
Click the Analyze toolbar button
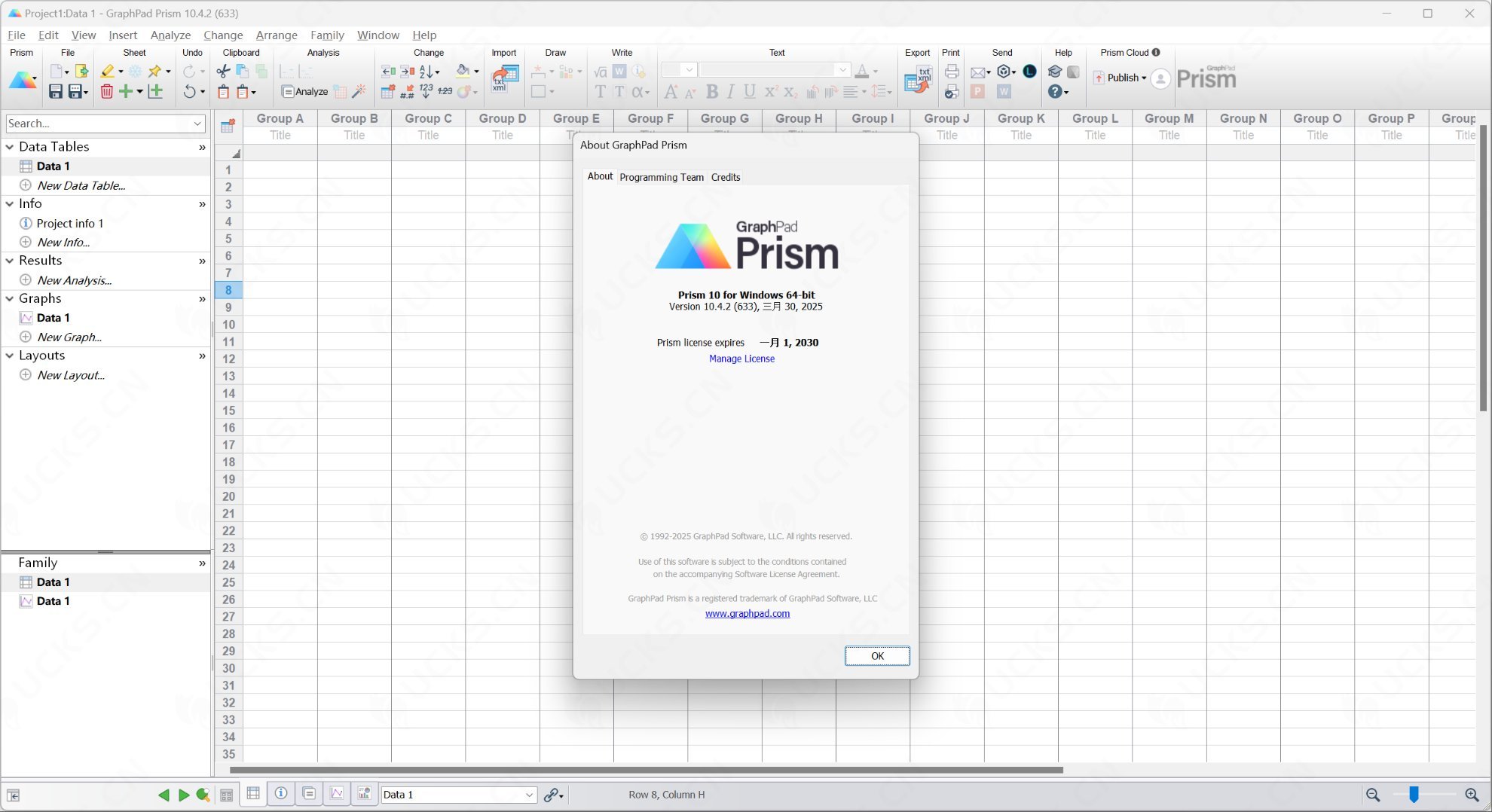coord(304,91)
